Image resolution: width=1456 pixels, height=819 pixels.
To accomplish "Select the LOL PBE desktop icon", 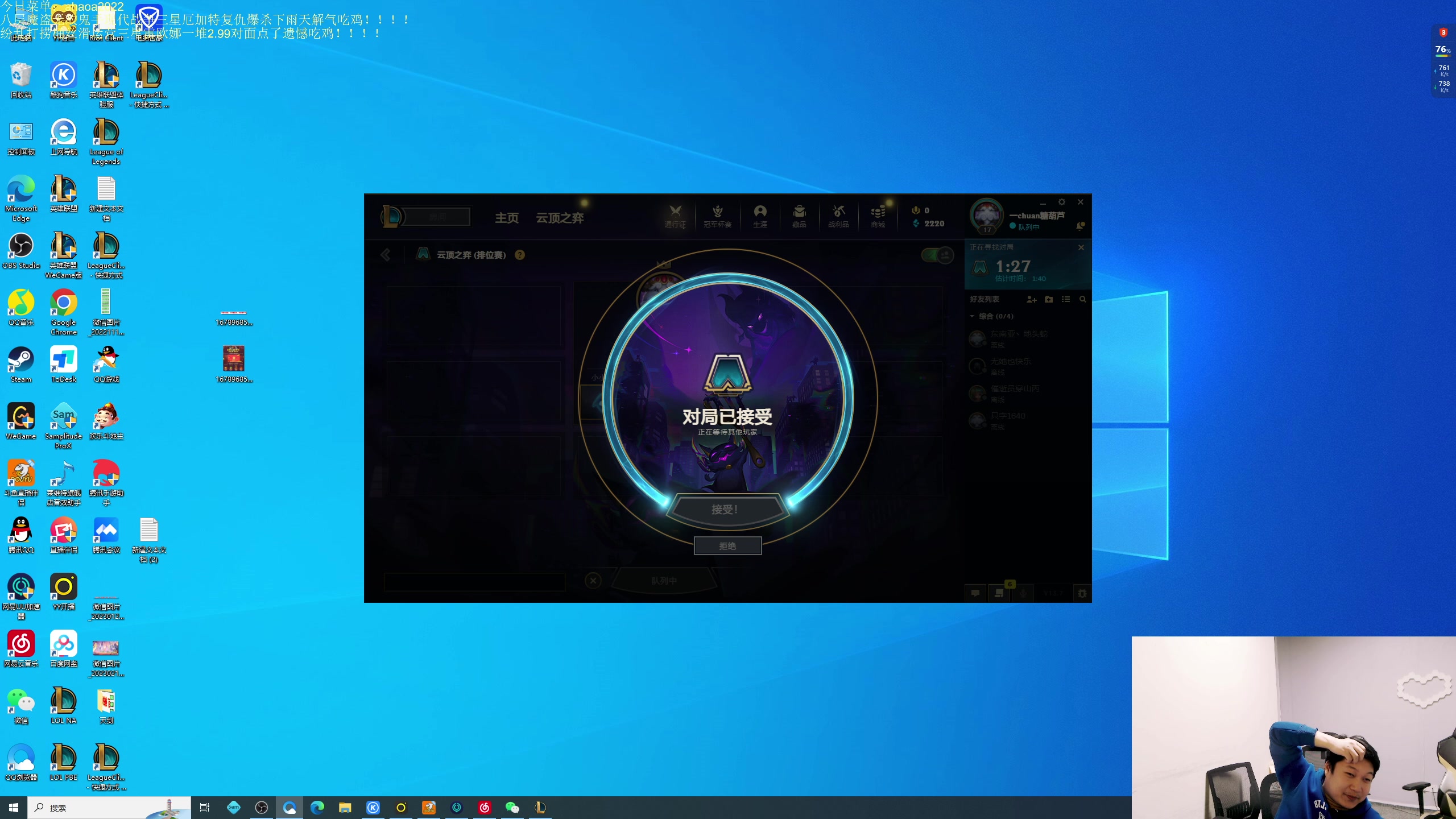I will tap(64, 763).
